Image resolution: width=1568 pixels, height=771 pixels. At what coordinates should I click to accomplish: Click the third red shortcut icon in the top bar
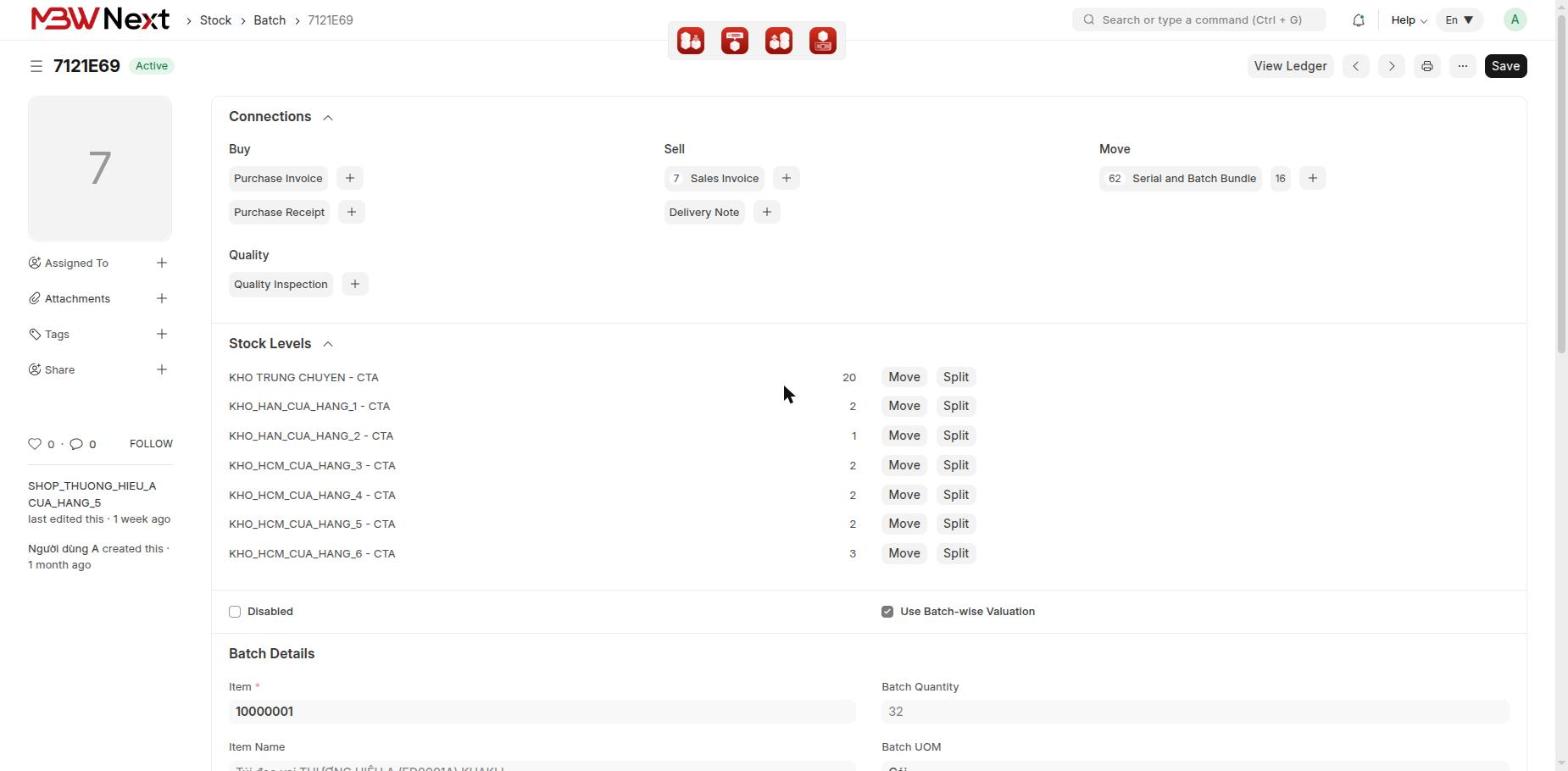[x=779, y=41]
